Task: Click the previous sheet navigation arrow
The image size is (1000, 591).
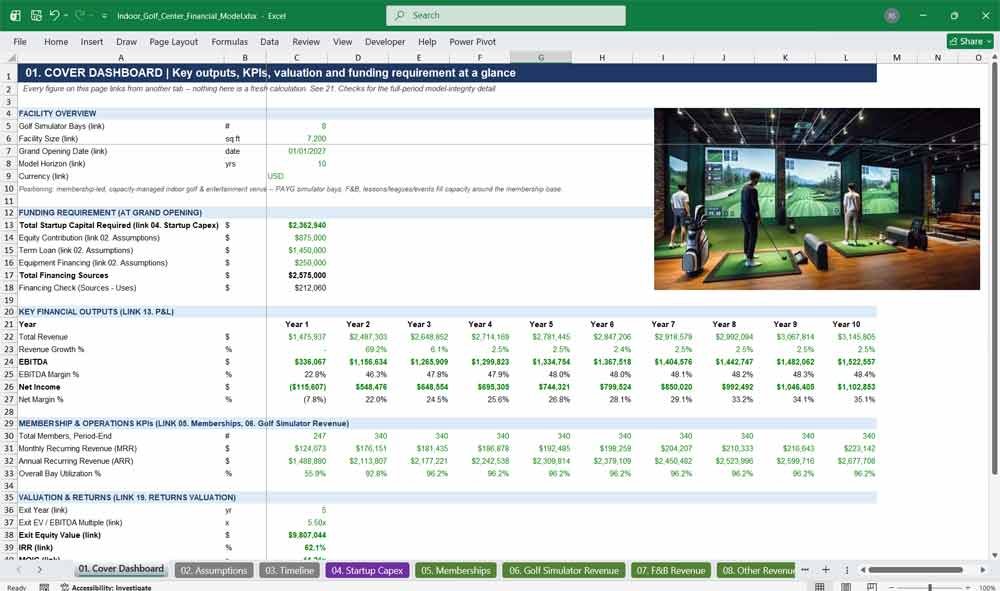Action: 19,570
